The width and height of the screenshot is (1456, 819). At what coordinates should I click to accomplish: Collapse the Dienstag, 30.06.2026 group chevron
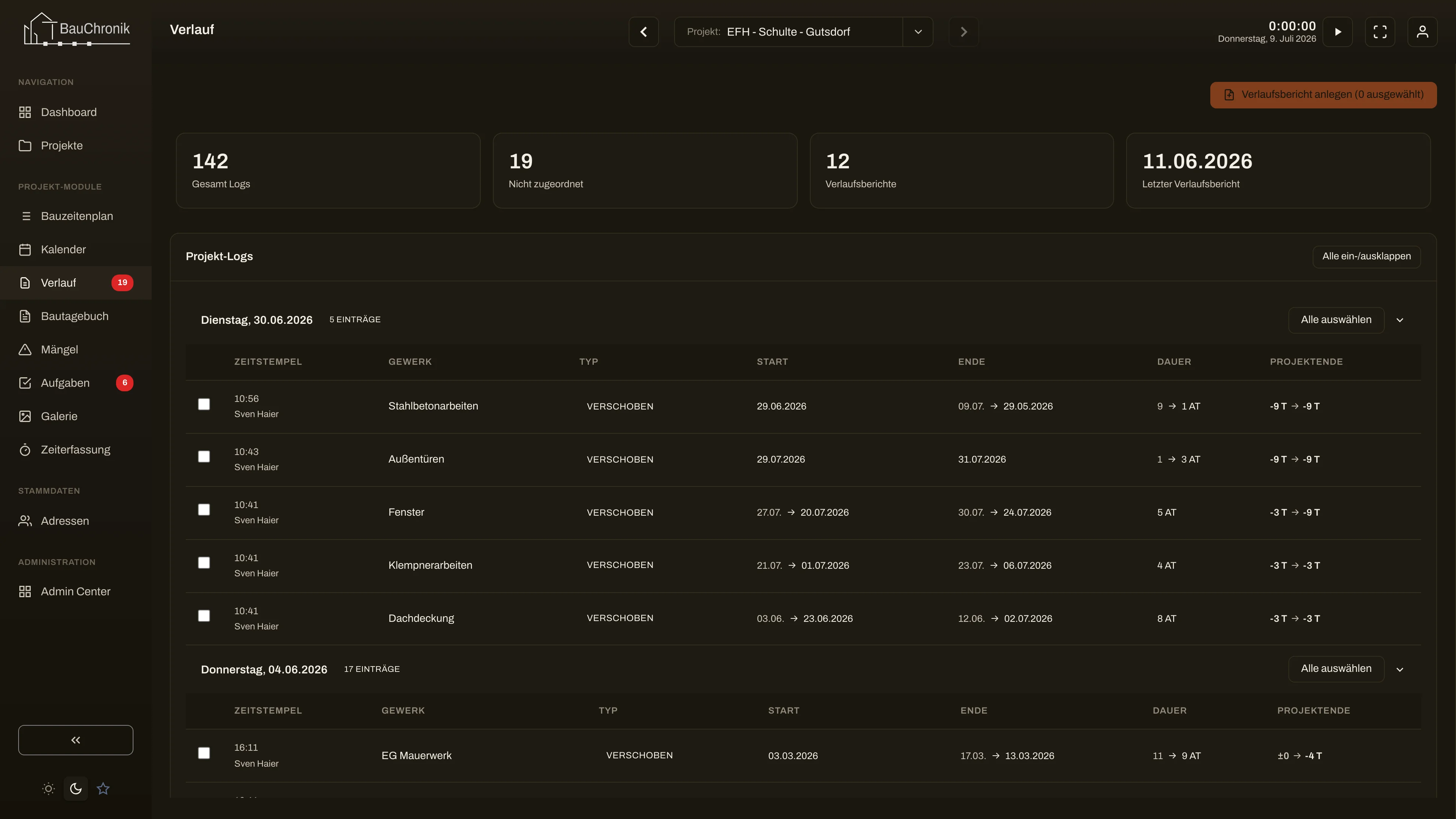pyautogui.click(x=1400, y=320)
